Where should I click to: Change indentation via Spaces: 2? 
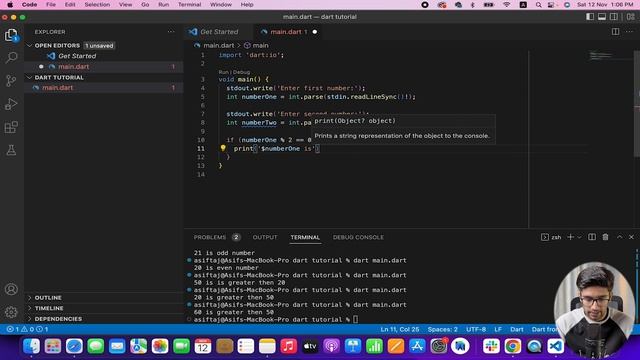442,329
